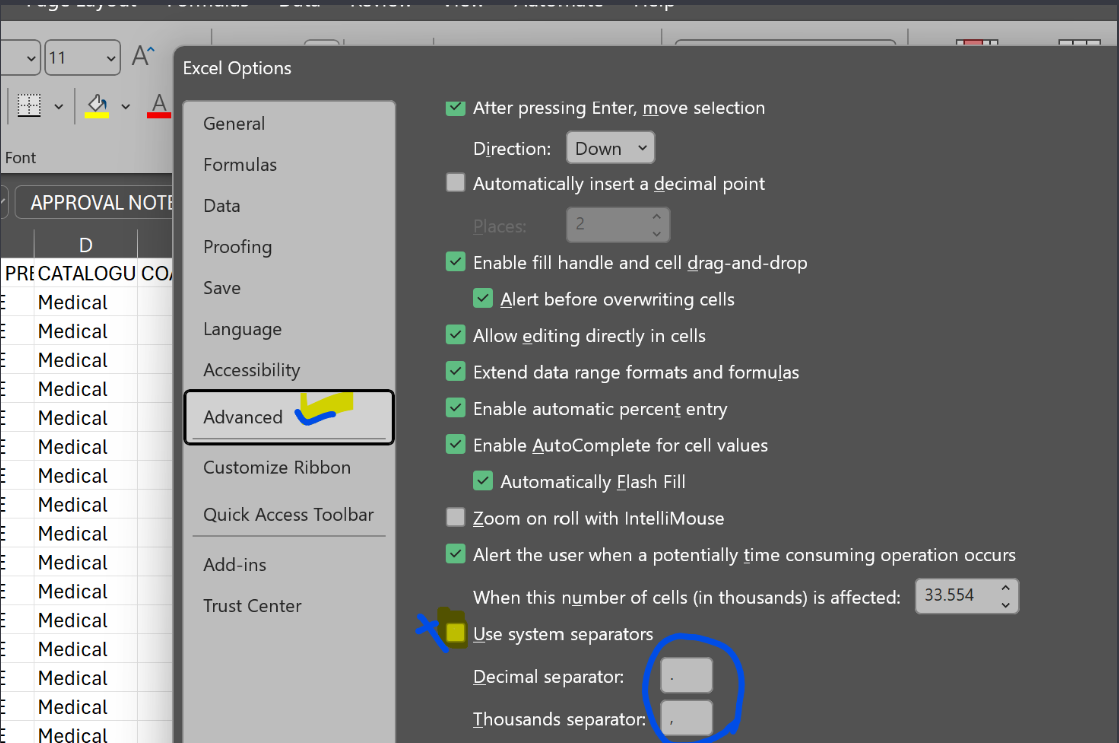Toggle Enable fill handle and cell drag-and-drop
The image size is (1119, 743).
[455, 262]
